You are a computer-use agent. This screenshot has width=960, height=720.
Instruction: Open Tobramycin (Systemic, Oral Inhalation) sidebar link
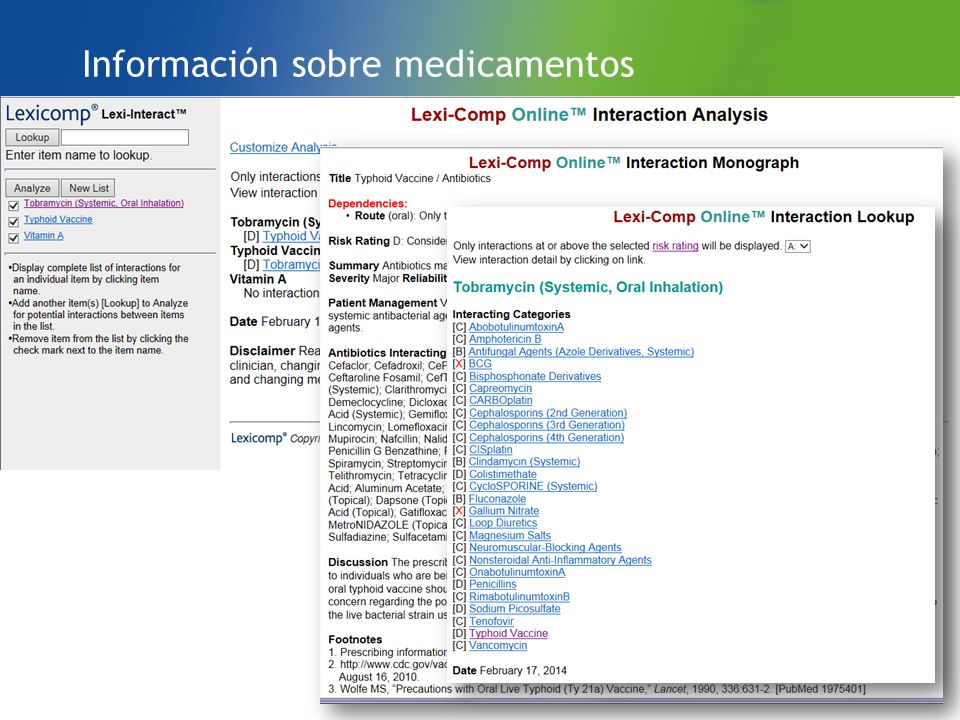(x=103, y=203)
